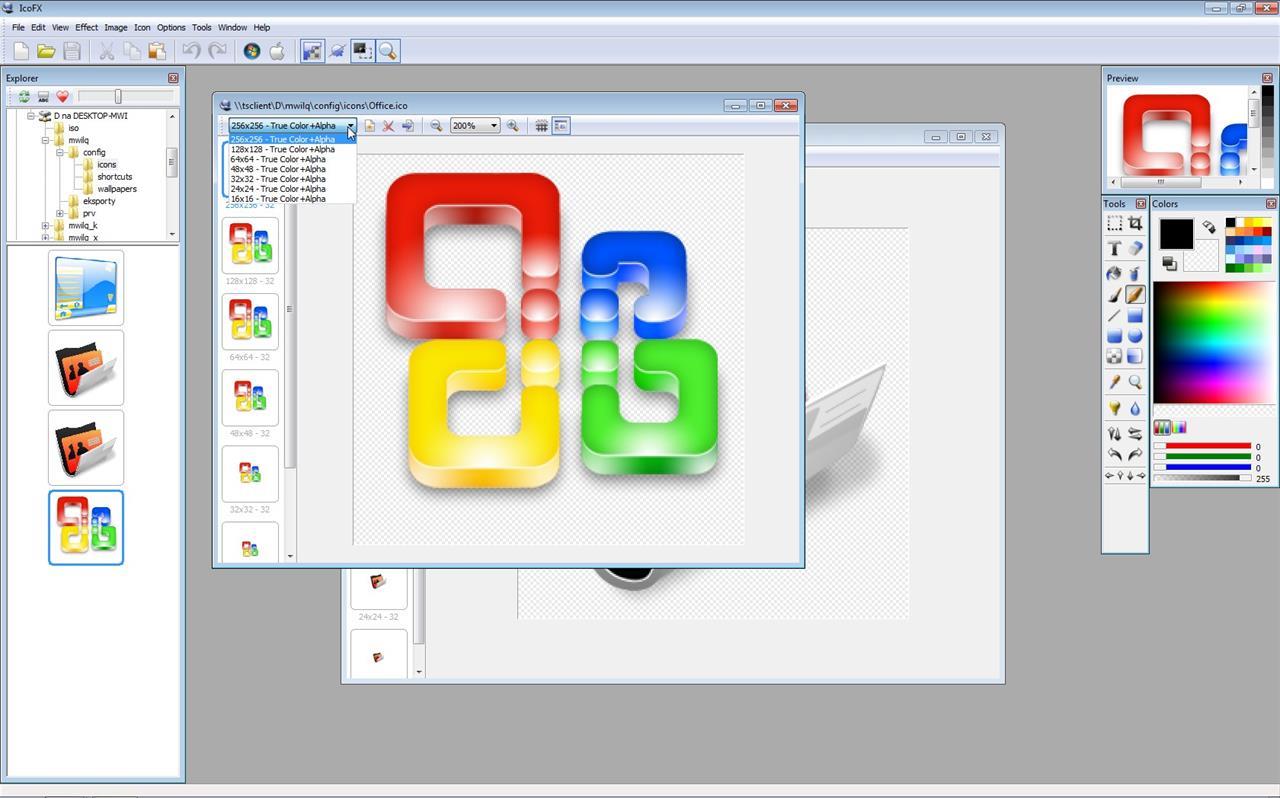Create Windows icon using the Windows logo button
The width and height of the screenshot is (1280, 798).
[x=252, y=51]
